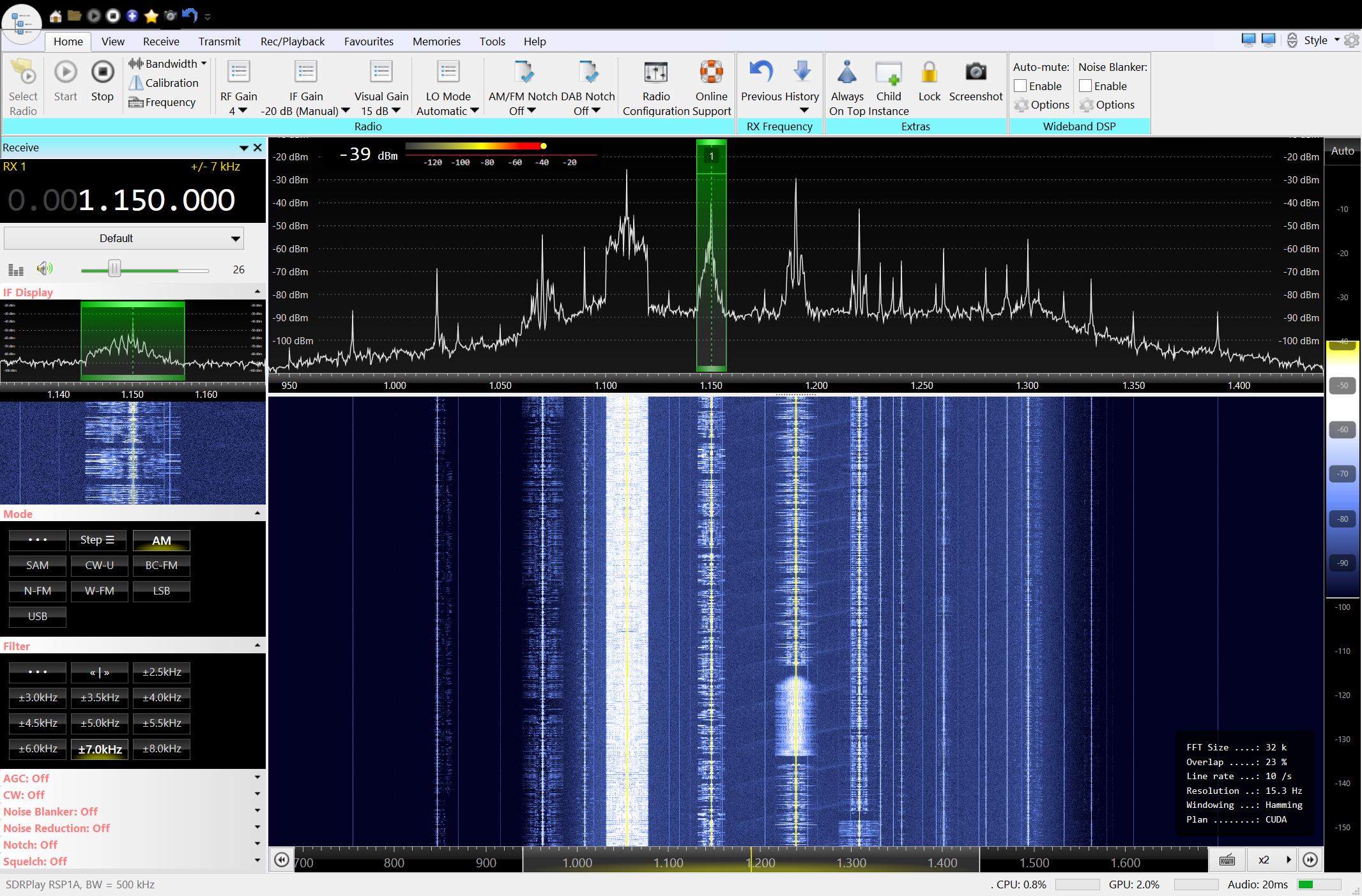Image resolution: width=1362 pixels, height=896 pixels.
Task: Click the Stop radio icon
Action: [102, 72]
